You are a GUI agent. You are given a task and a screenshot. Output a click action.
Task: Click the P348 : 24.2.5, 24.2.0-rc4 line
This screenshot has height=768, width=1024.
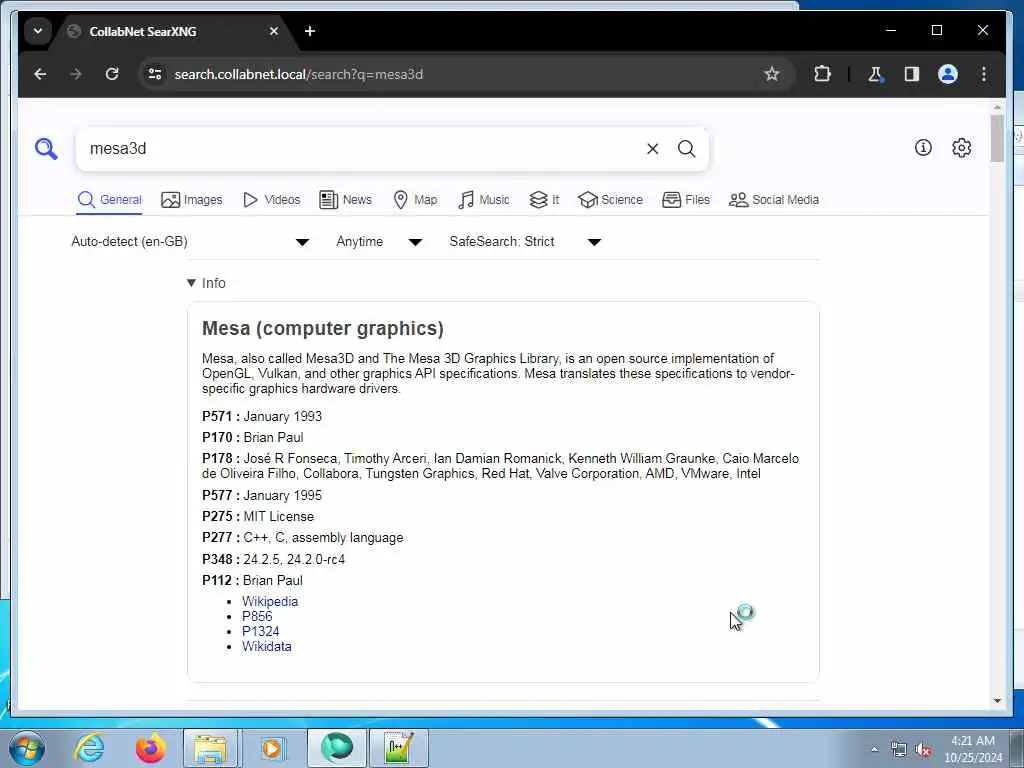[274, 560]
